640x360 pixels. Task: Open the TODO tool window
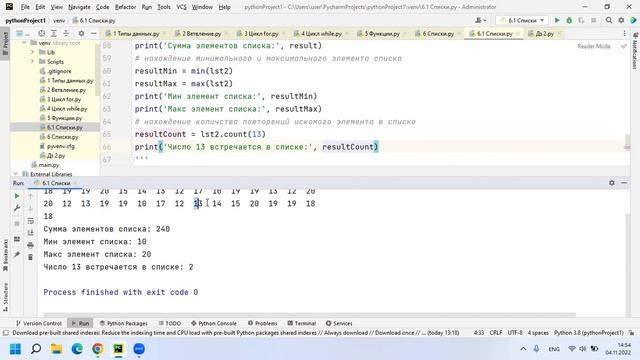click(169, 323)
